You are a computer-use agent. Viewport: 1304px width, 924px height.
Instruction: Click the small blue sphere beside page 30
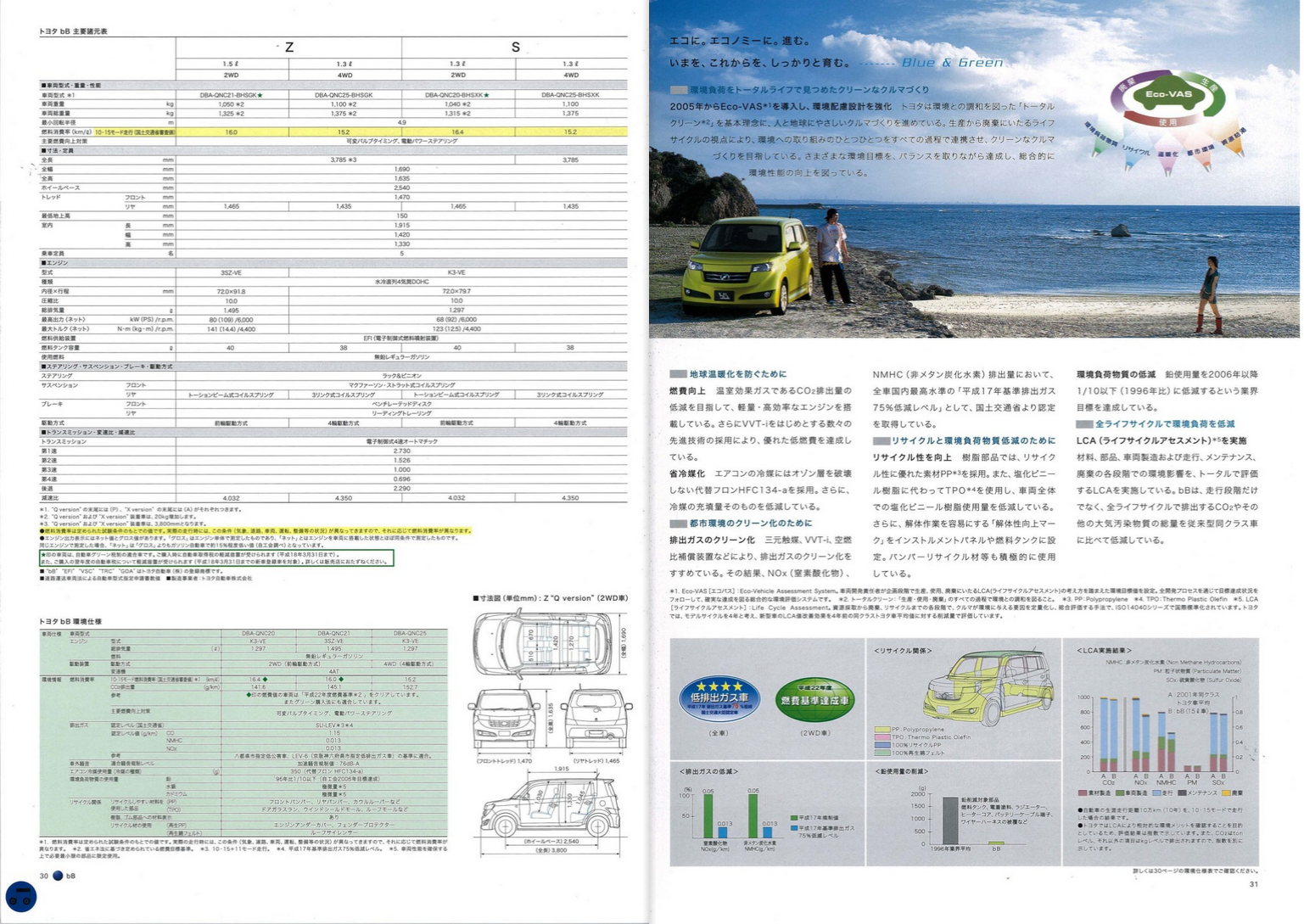tap(58, 876)
